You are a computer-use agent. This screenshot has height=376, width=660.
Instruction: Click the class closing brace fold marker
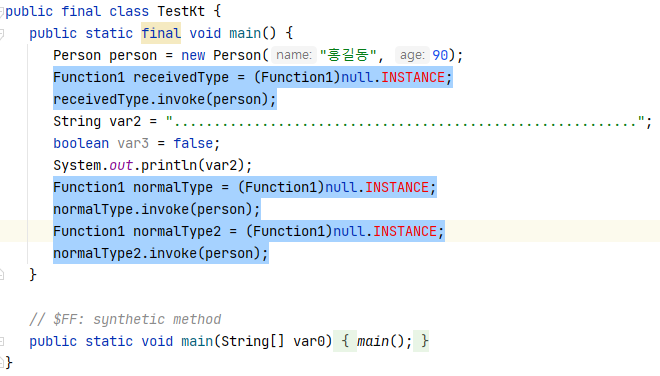tap(2, 363)
